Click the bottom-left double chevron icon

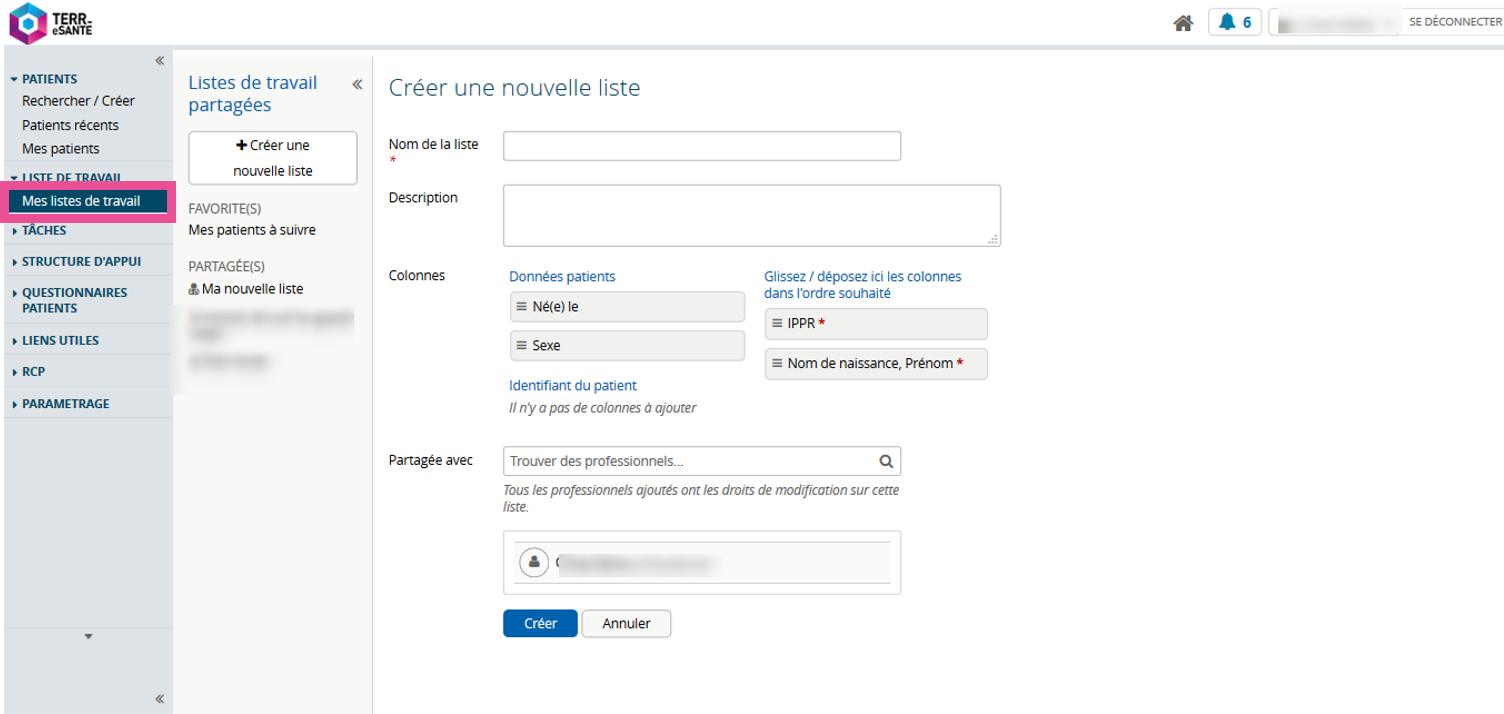pyautogui.click(x=159, y=699)
